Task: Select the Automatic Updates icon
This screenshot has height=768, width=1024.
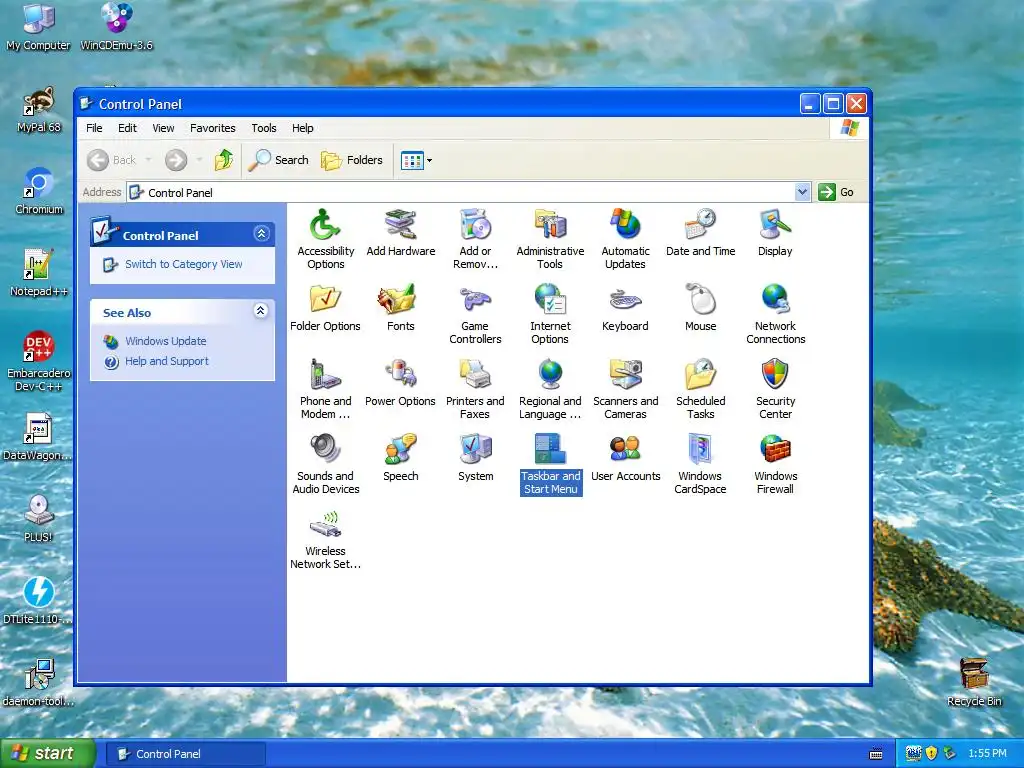Action: 625,238
